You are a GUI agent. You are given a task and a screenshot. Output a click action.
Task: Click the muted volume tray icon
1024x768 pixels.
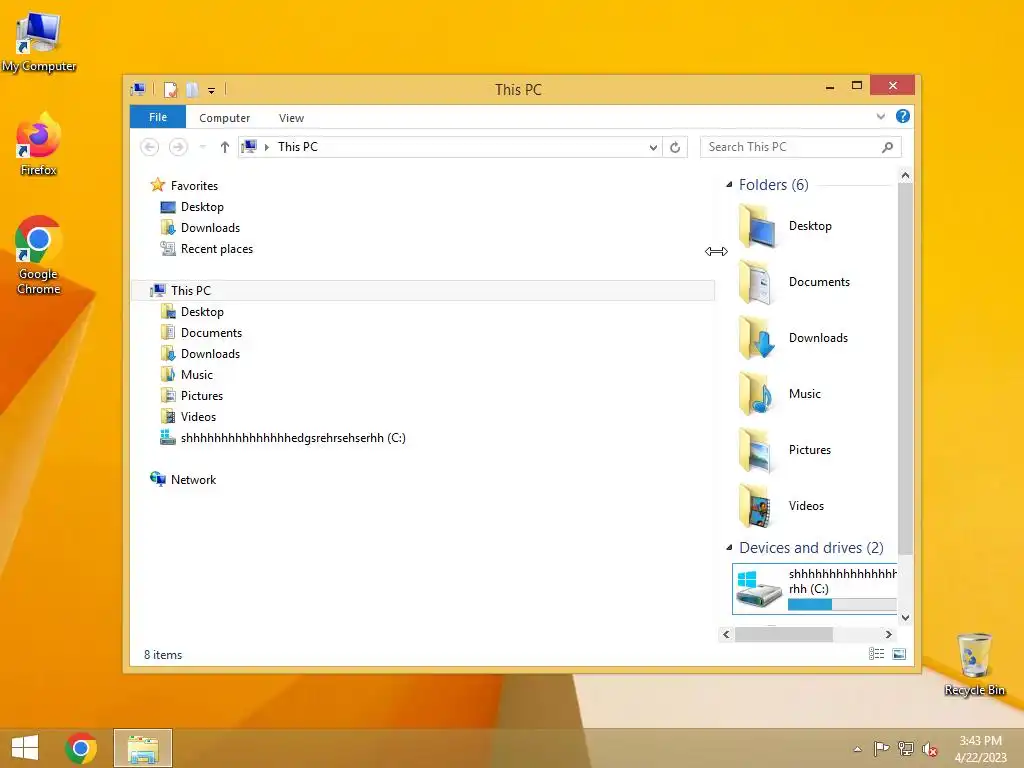(x=930, y=750)
